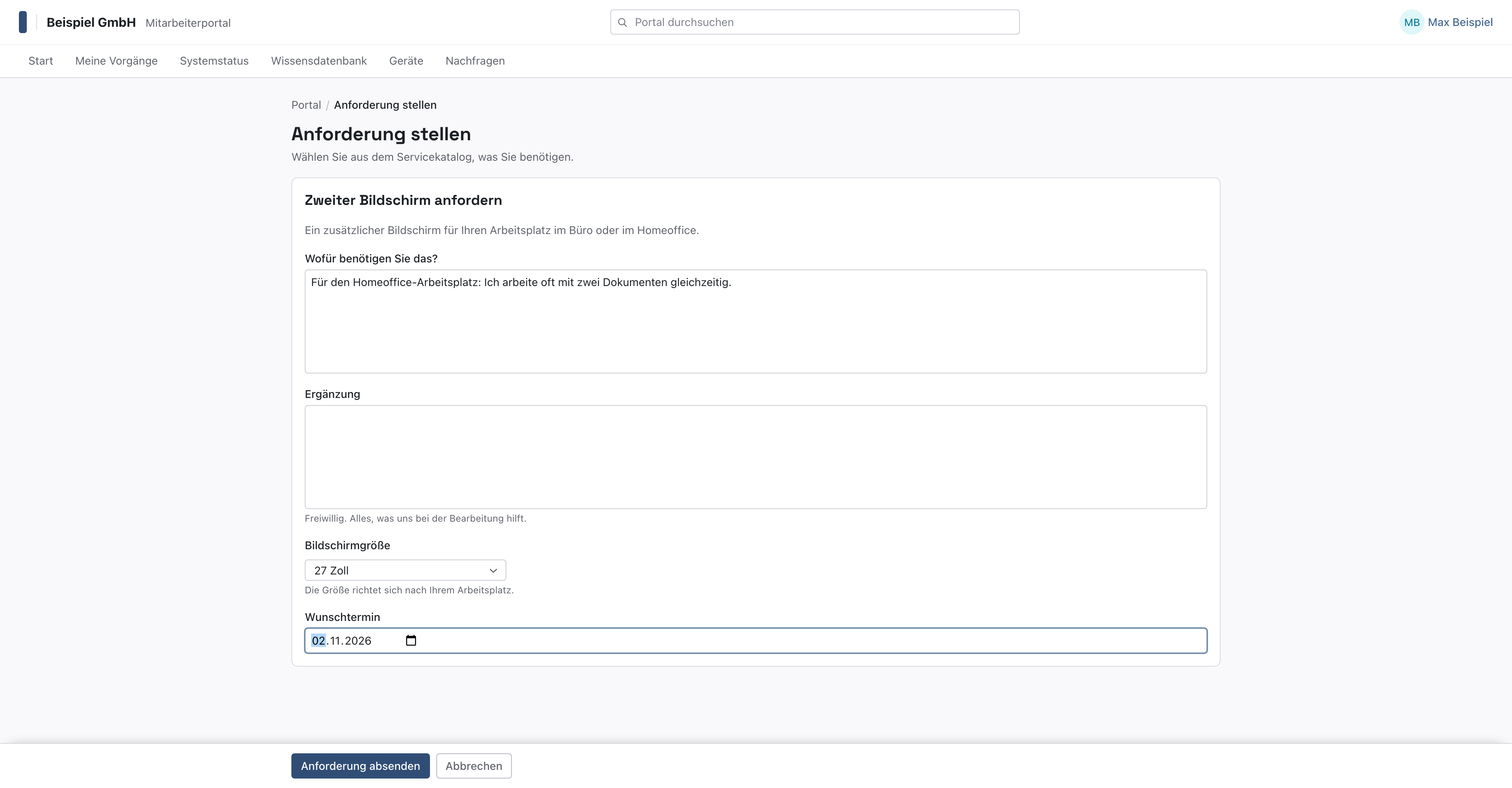Click the Abbrechen button
Image resolution: width=1512 pixels, height=788 pixels.
[x=474, y=766]
